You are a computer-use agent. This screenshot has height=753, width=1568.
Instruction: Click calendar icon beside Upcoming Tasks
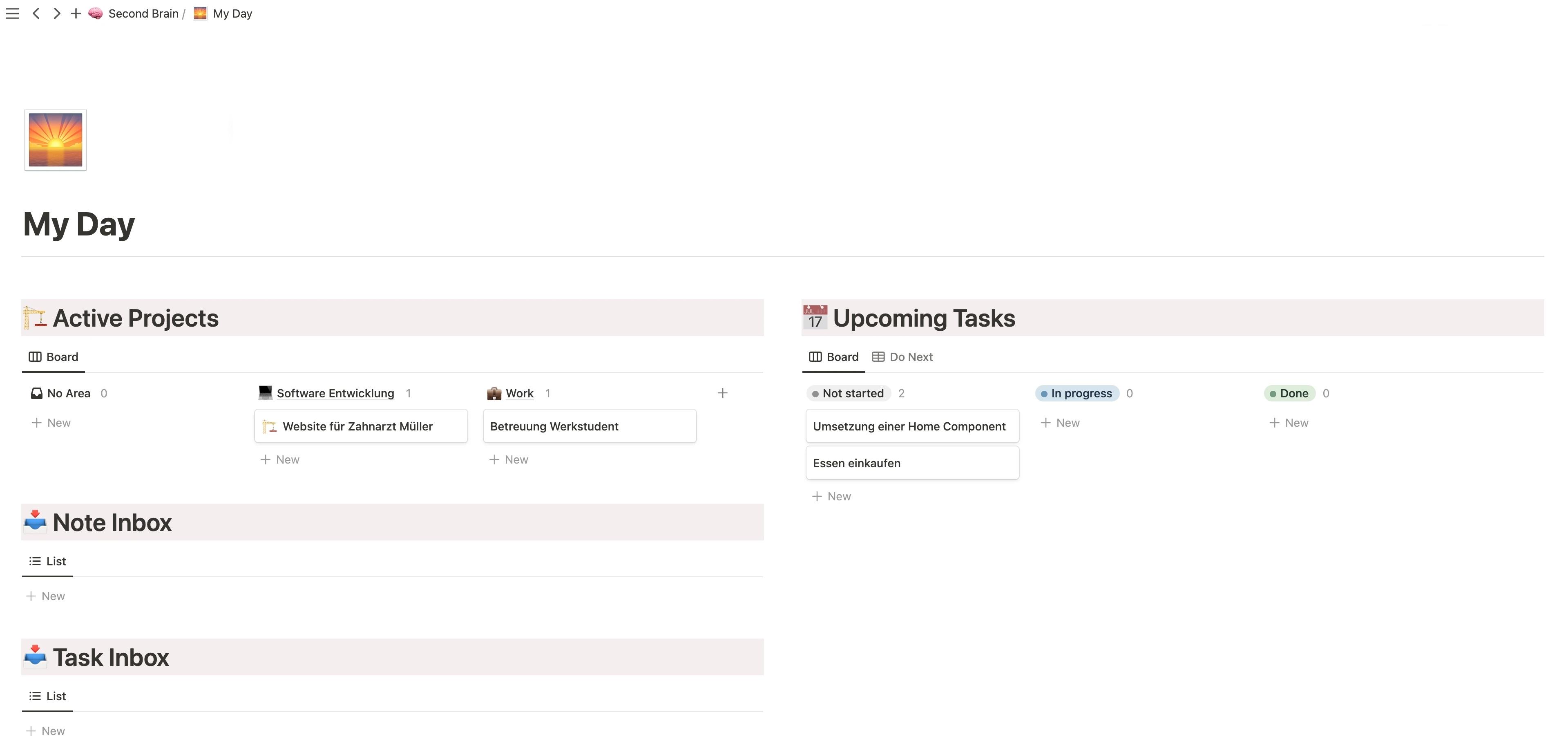pyautogui.click(x=815, y=318)
